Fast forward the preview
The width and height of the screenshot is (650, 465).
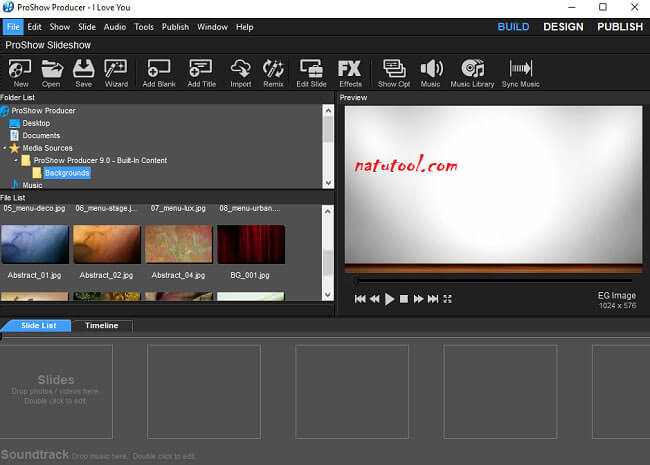click(418, 299)
